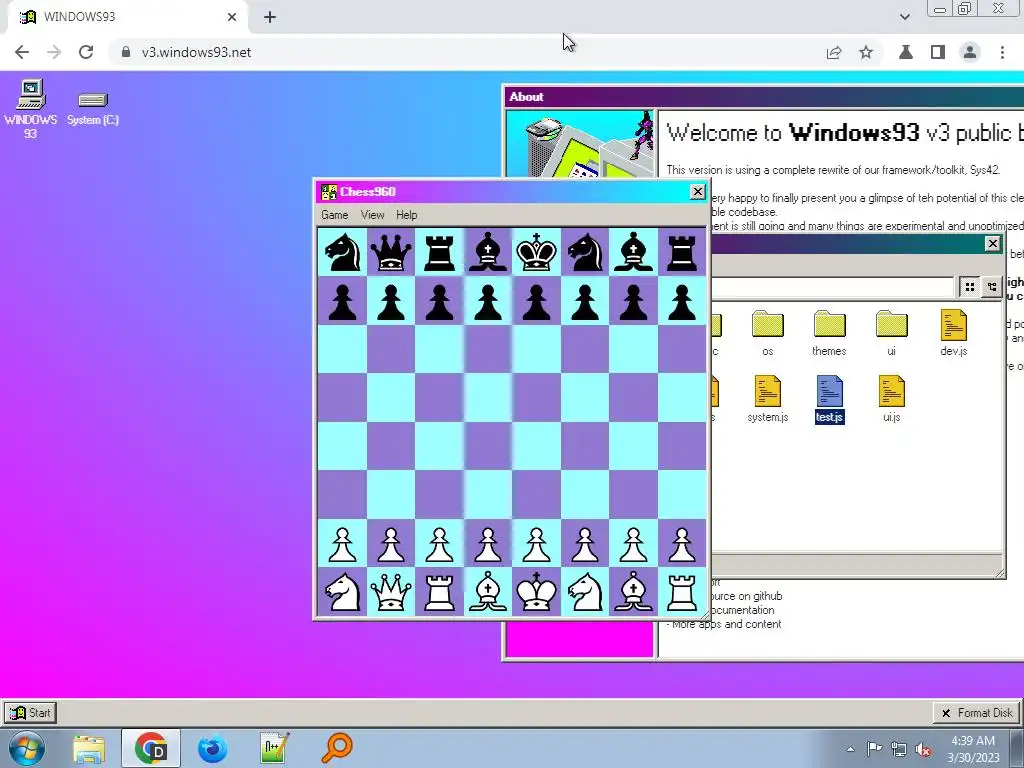Image resolution: width=1024 pixels, height=768 pixels.
Task: Reload the browser page
Action: coord(86,52)
